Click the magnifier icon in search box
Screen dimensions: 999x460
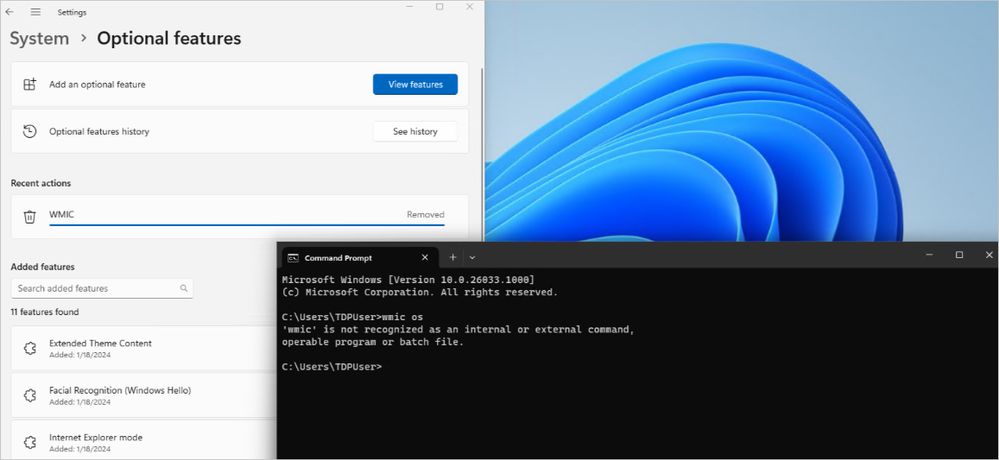(183, 288)
